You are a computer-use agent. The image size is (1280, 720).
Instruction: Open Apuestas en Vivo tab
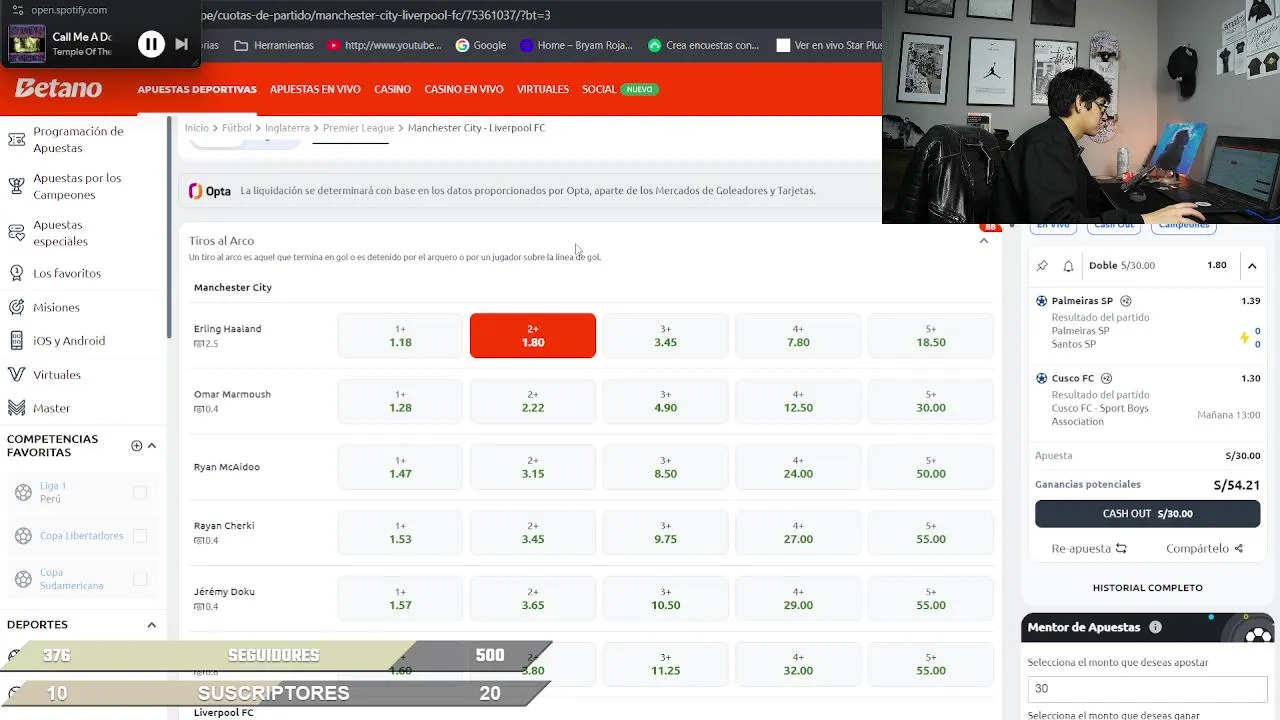315,89
